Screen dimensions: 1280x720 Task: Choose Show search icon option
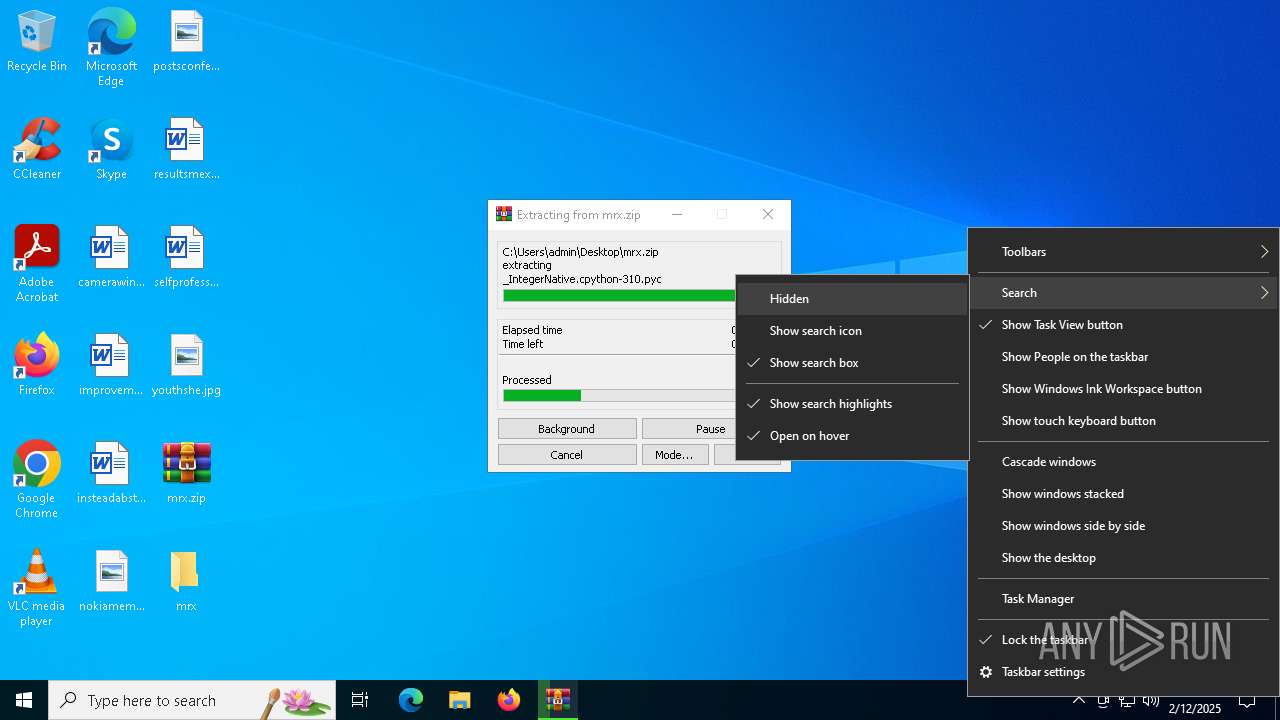pyautogui.click(x=852, y=331)
